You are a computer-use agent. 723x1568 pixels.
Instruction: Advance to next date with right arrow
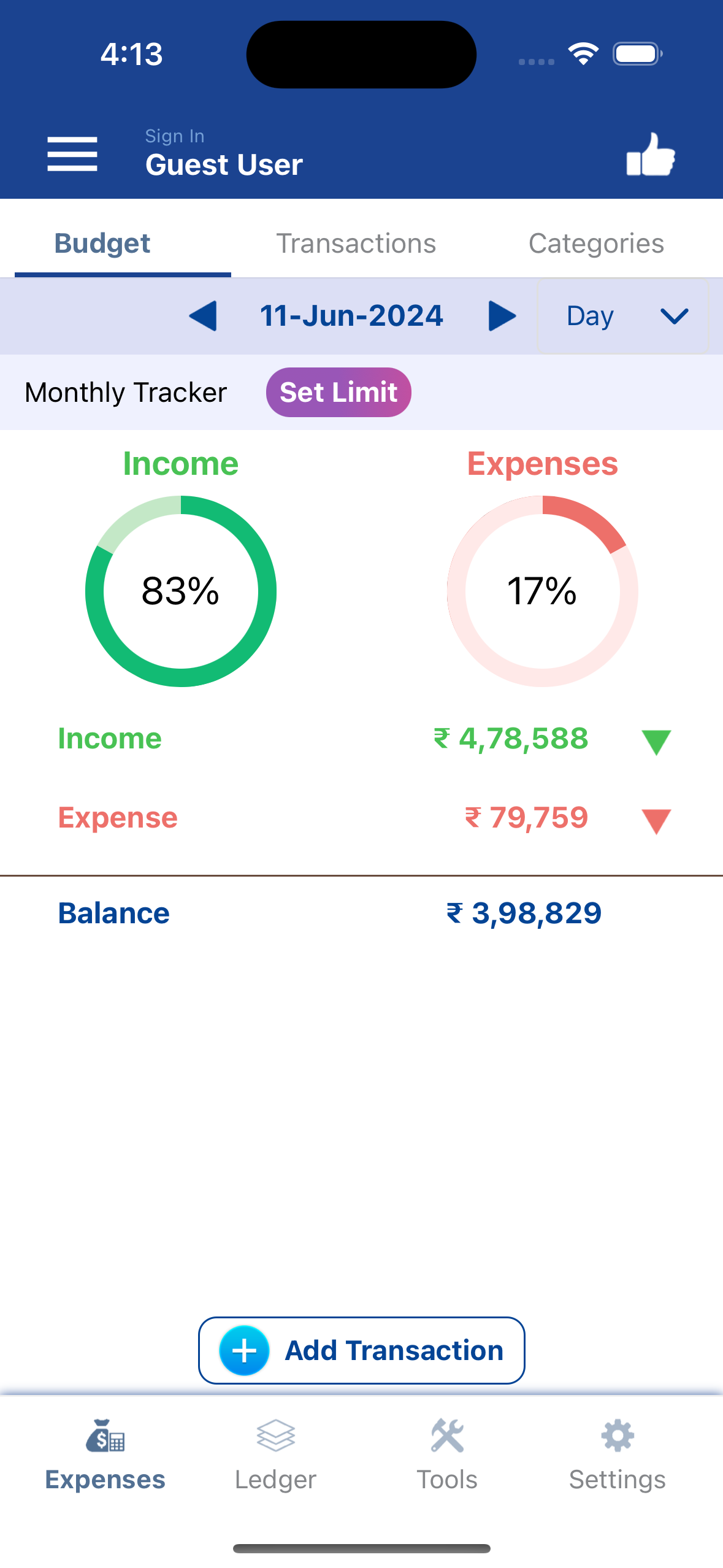tap(502, 316)
